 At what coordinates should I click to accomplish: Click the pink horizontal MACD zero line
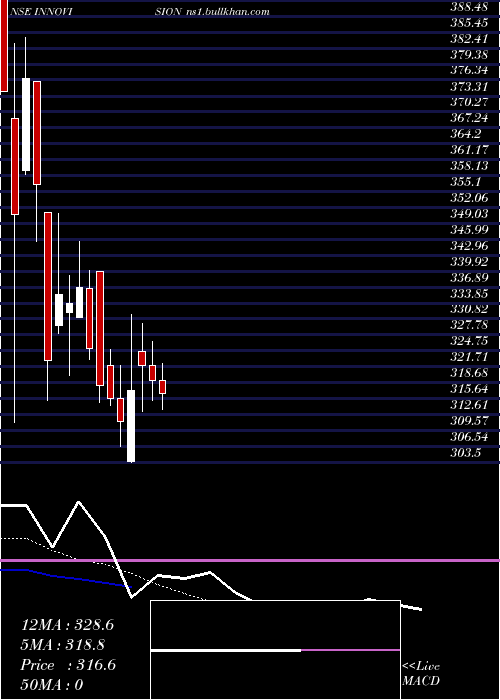coord(250,560)
